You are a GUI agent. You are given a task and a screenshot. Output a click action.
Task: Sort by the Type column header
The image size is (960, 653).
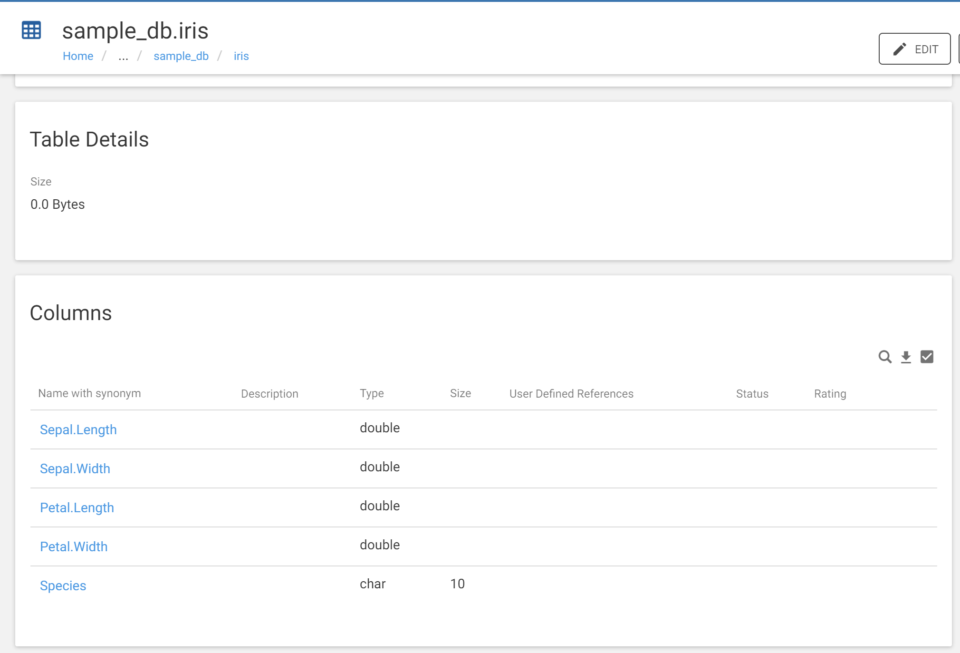372,394
